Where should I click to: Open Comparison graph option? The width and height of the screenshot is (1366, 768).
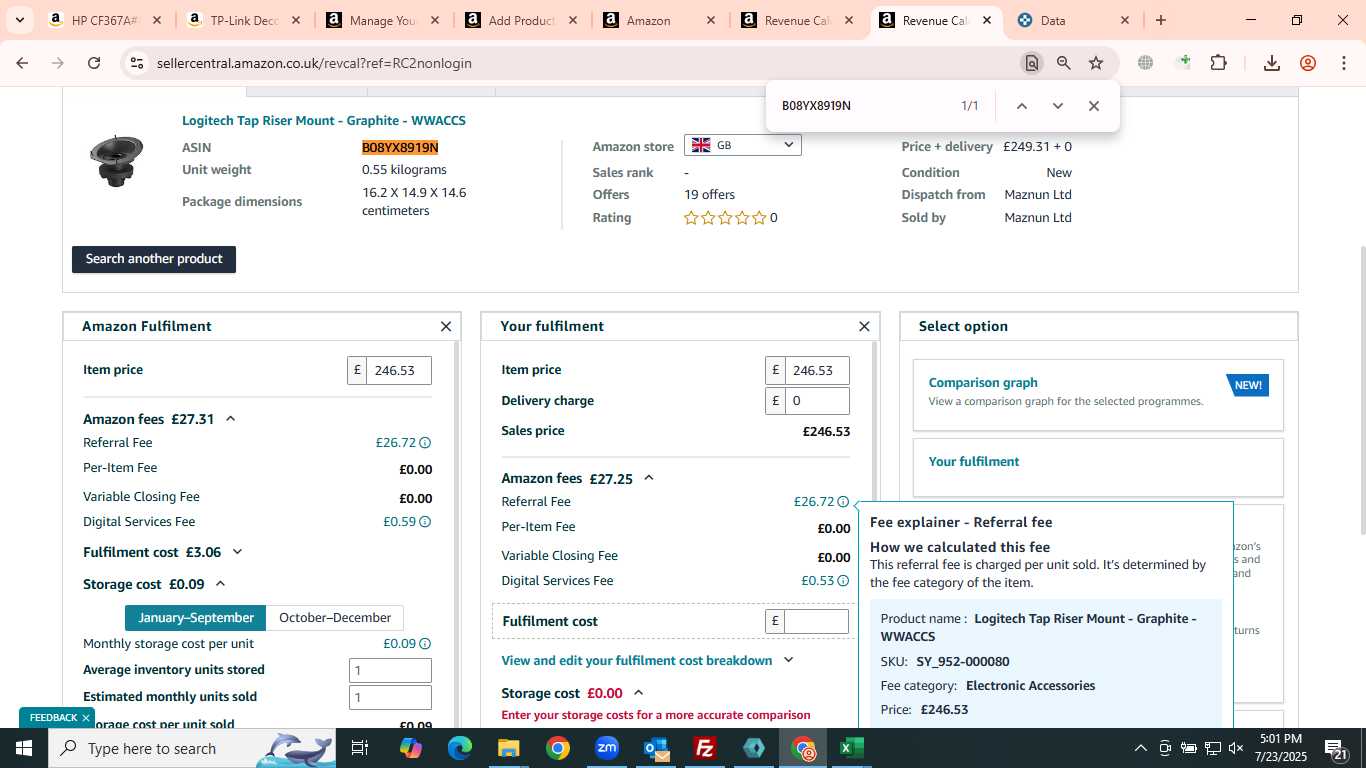[x=1098, y=395]
